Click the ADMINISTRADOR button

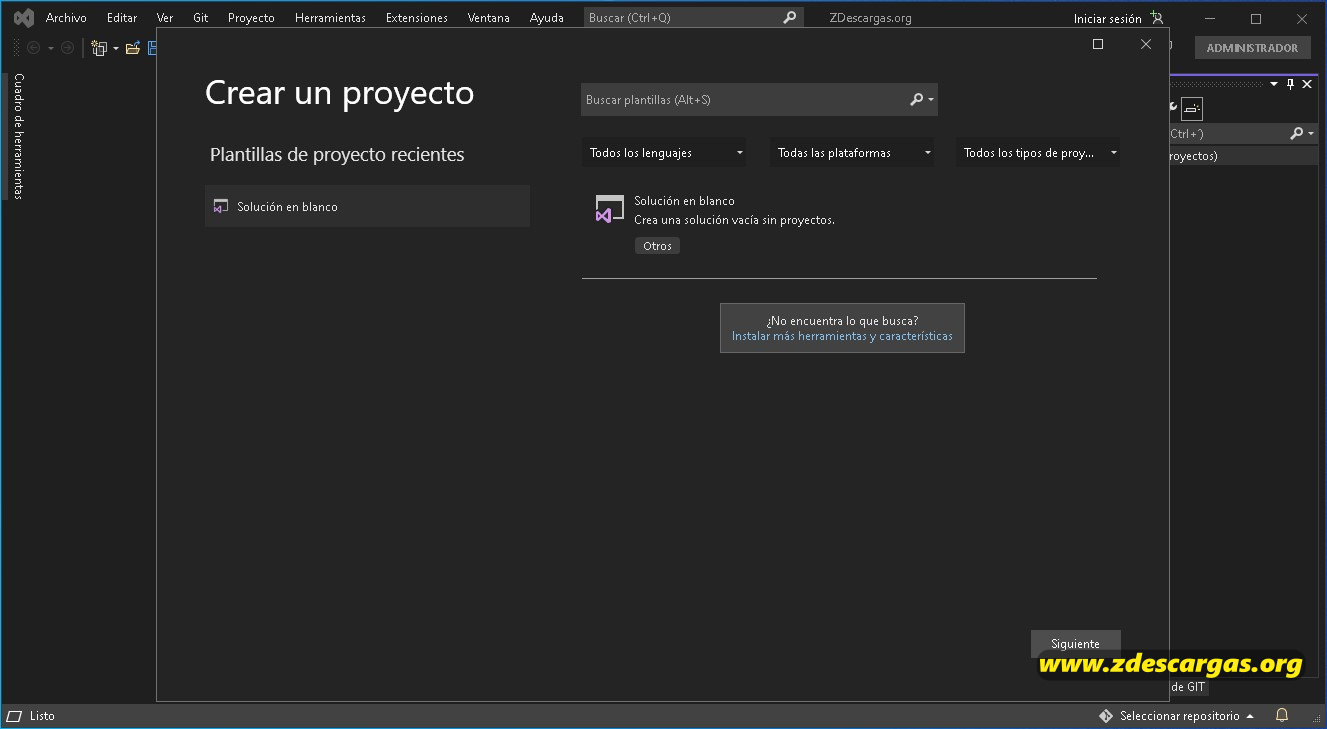(1252, 48)
